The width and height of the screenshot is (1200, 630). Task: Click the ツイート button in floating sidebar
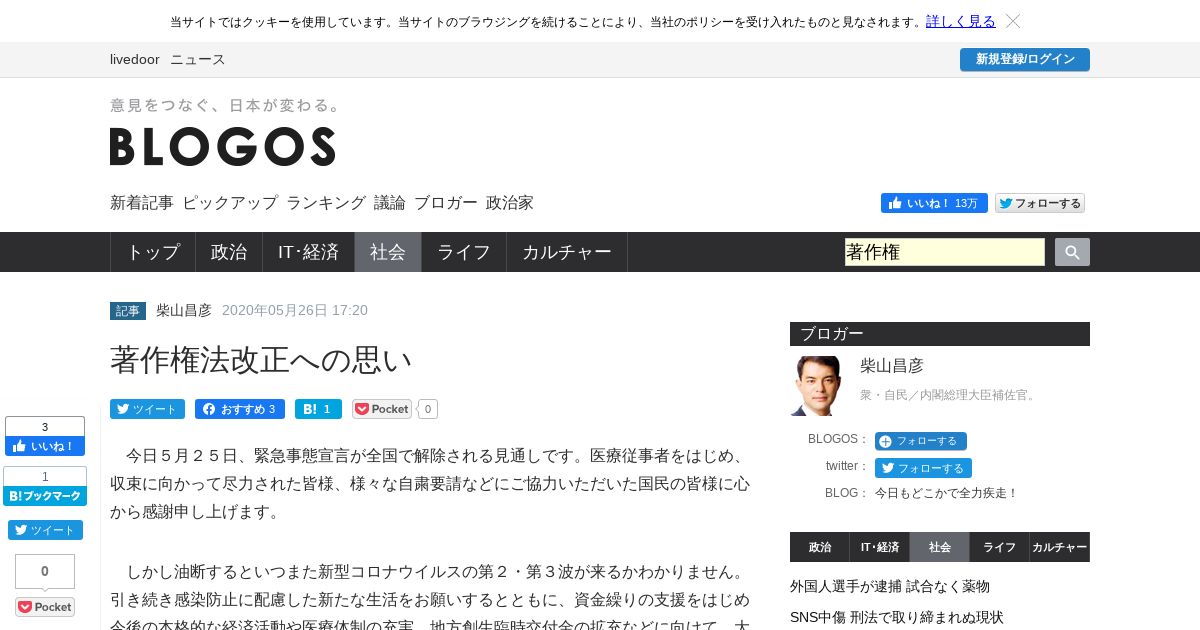(45, 530)
